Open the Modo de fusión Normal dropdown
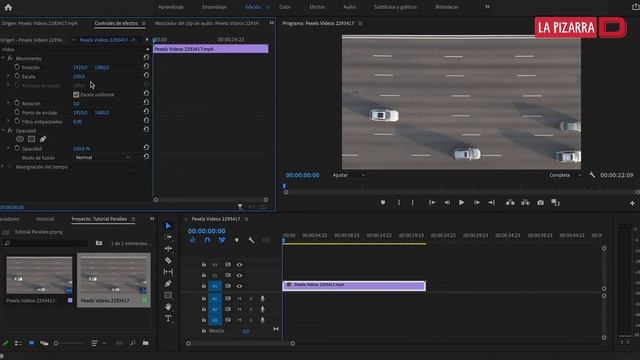 (103, 157)
